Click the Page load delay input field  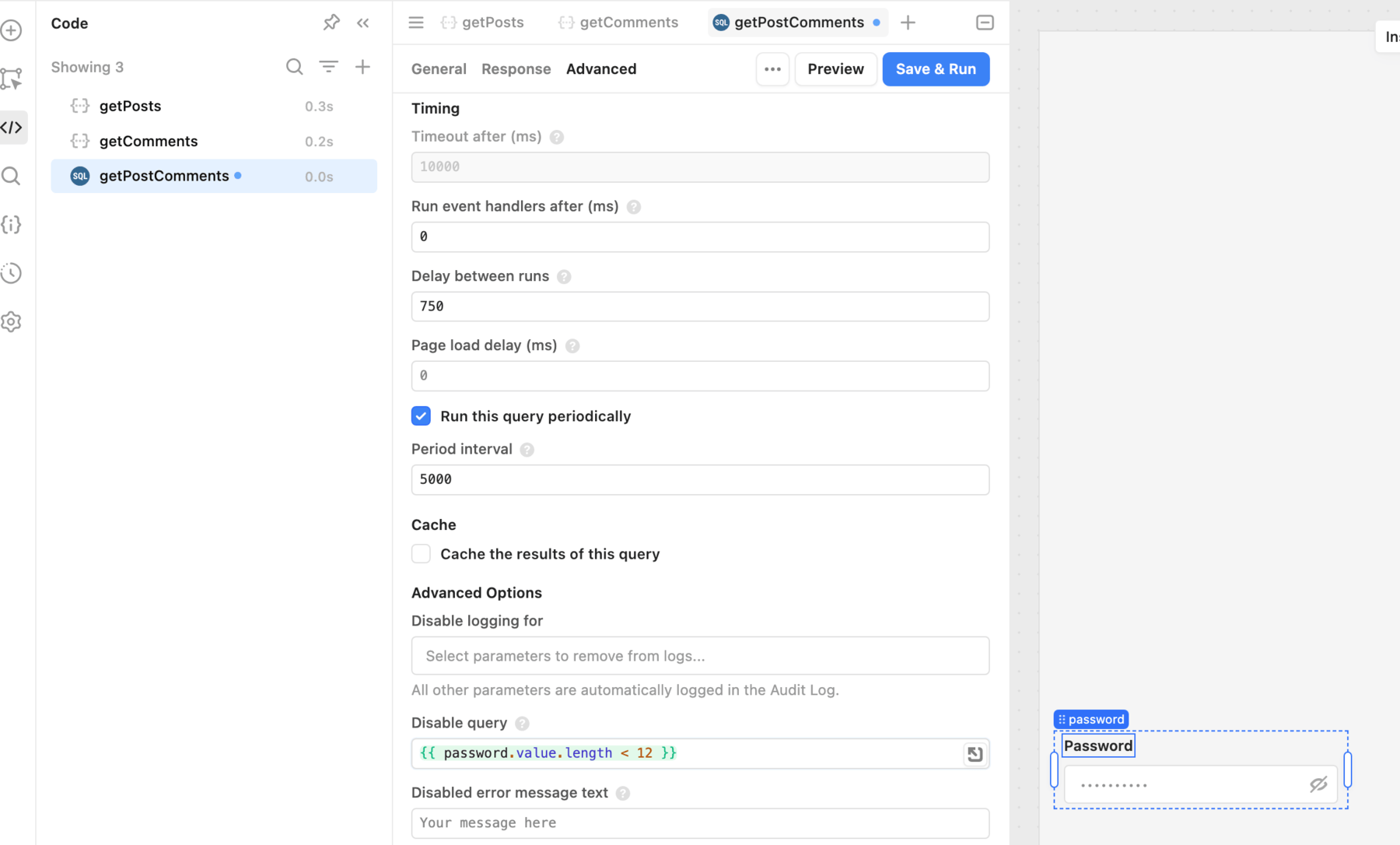[x=700, y=376]
